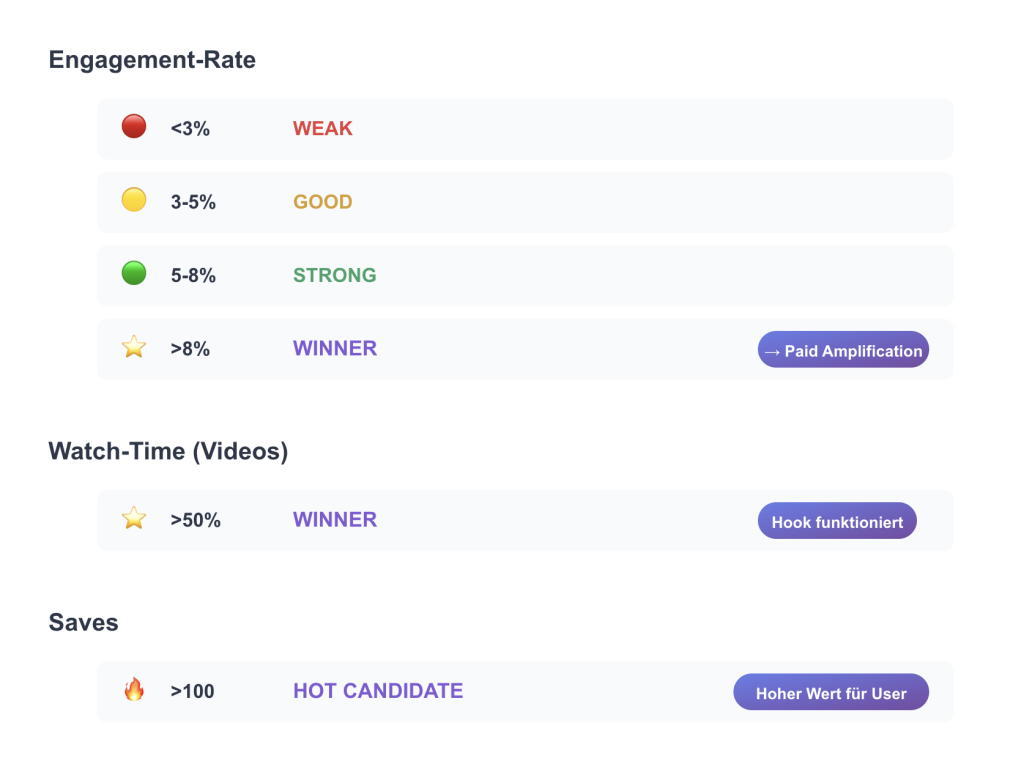Screen dimensions: 1024x764
Task: Click the red circle icon for WEAK
Action: [x=134, y=127]
